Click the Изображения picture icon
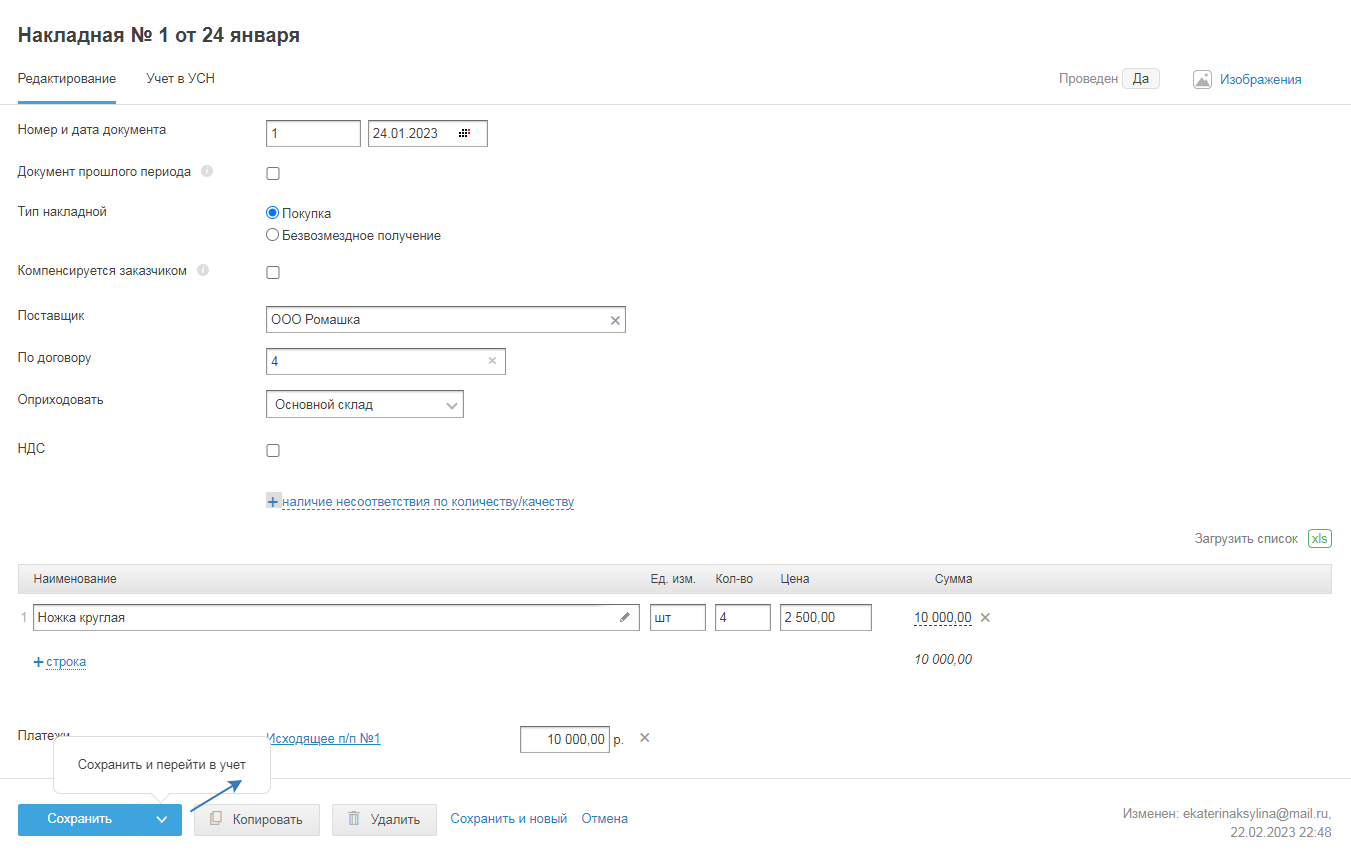The width and height of the screenshot is (1351, 853). tap(1203, 79)
